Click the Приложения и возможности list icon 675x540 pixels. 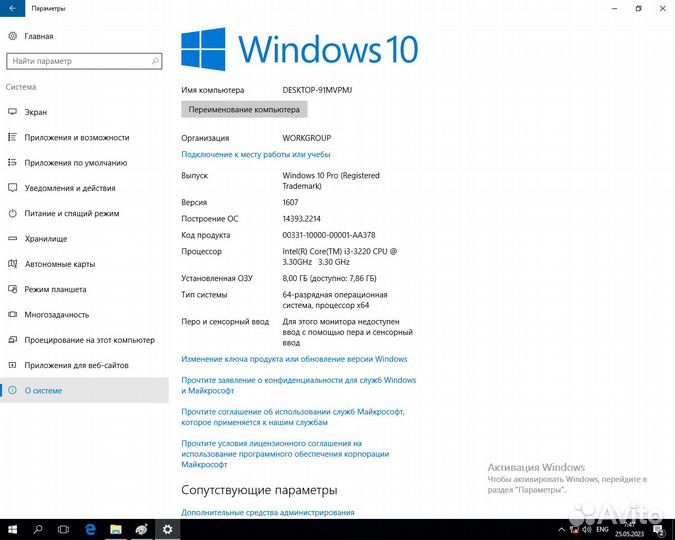[12, 137]
